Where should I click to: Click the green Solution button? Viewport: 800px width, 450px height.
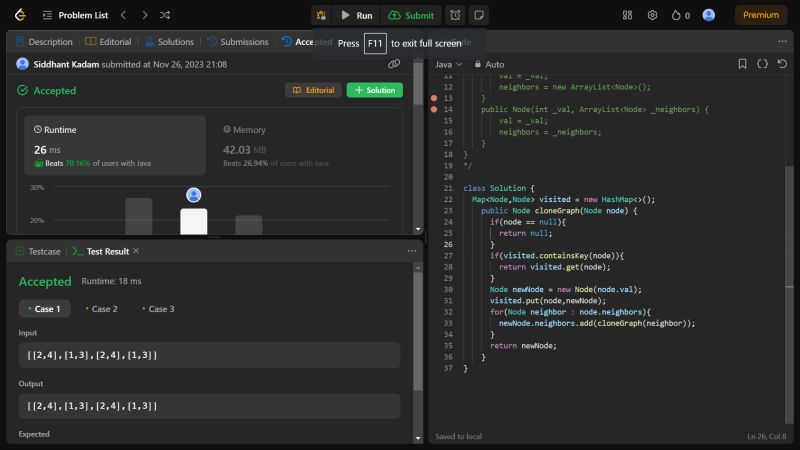(375, 90)
